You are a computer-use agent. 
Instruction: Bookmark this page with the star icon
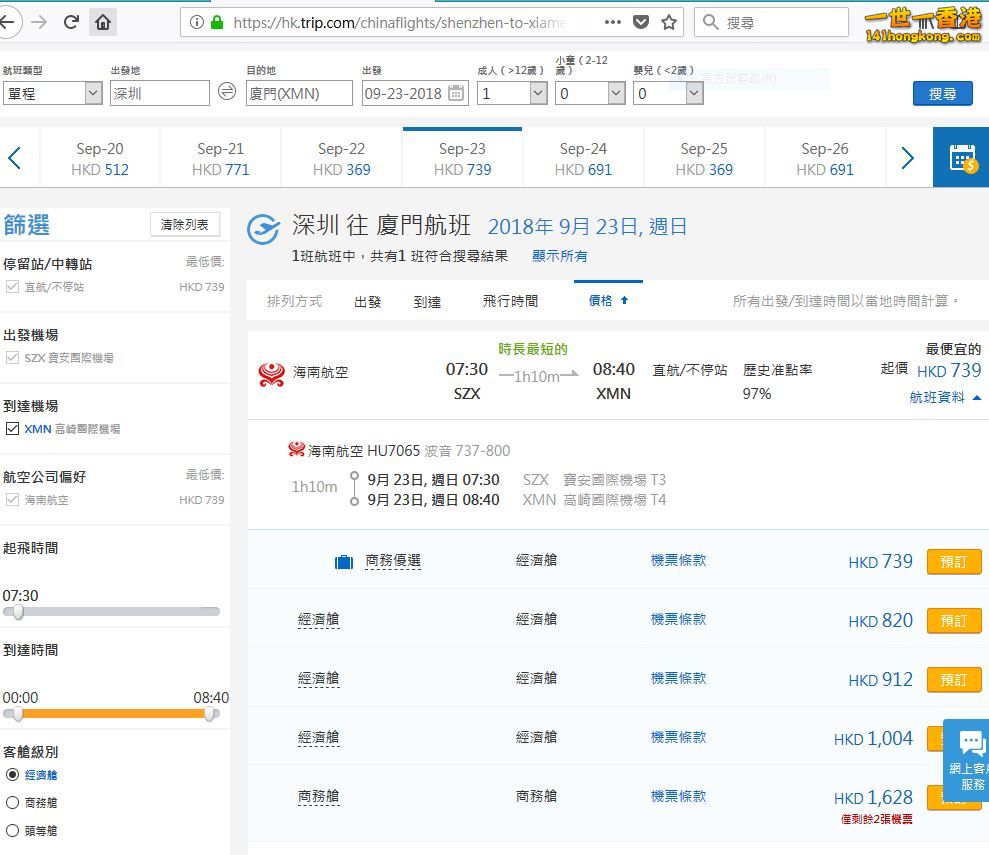(669, 23)
